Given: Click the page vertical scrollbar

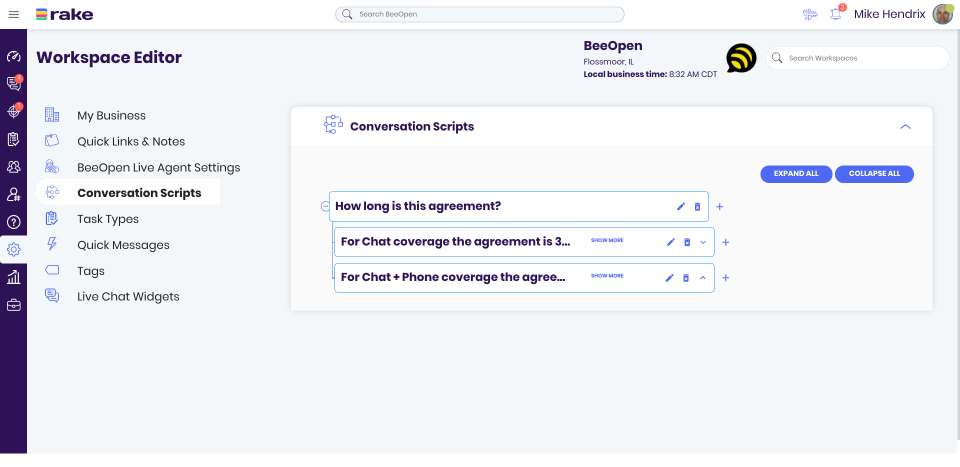Looking at the screenshot, I should coord(958,233).
